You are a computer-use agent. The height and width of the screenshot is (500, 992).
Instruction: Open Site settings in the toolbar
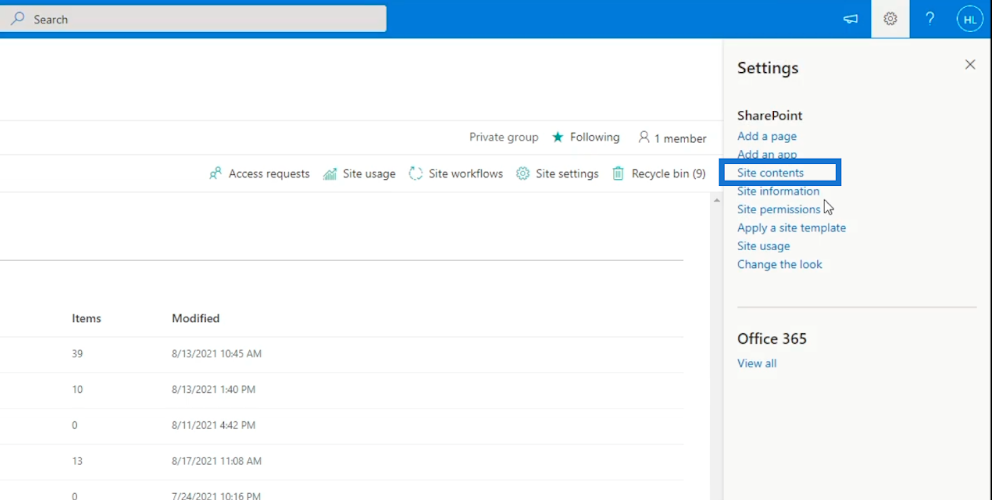557,173
